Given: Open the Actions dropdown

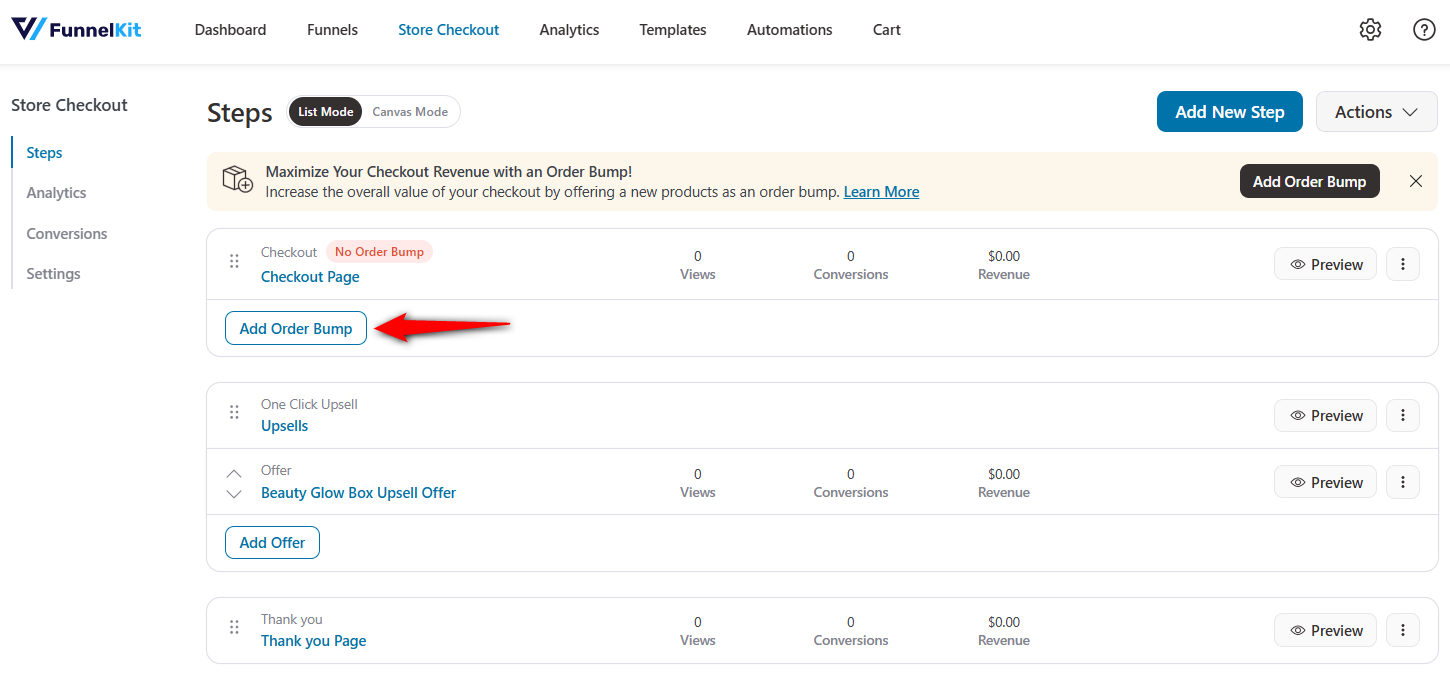Looking at the screenshot, I should click(1376, 111).
